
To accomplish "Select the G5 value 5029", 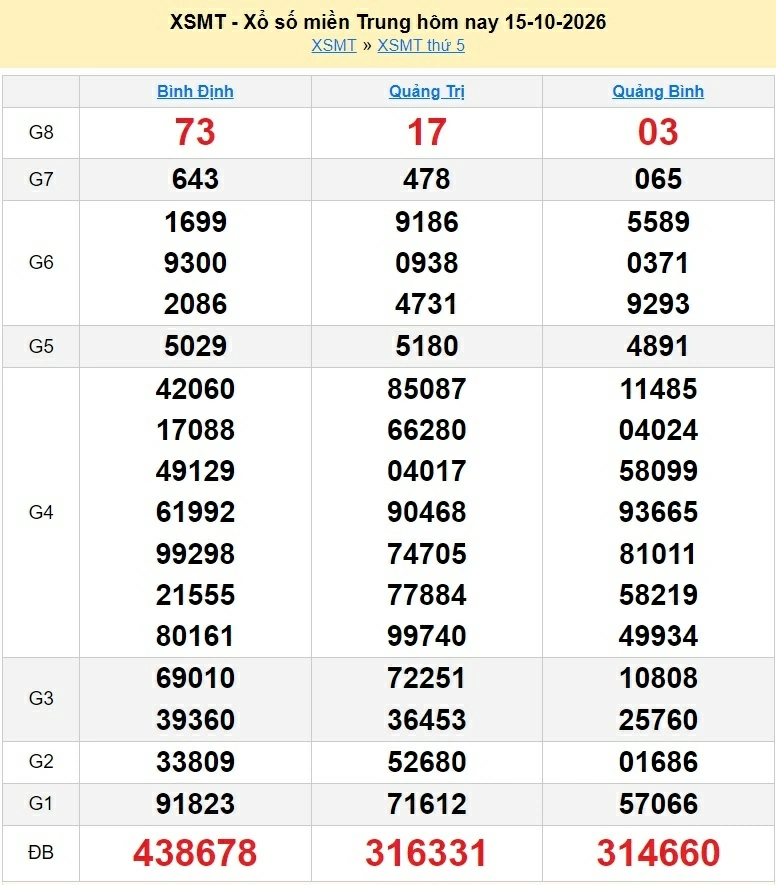I will (195, 346).
